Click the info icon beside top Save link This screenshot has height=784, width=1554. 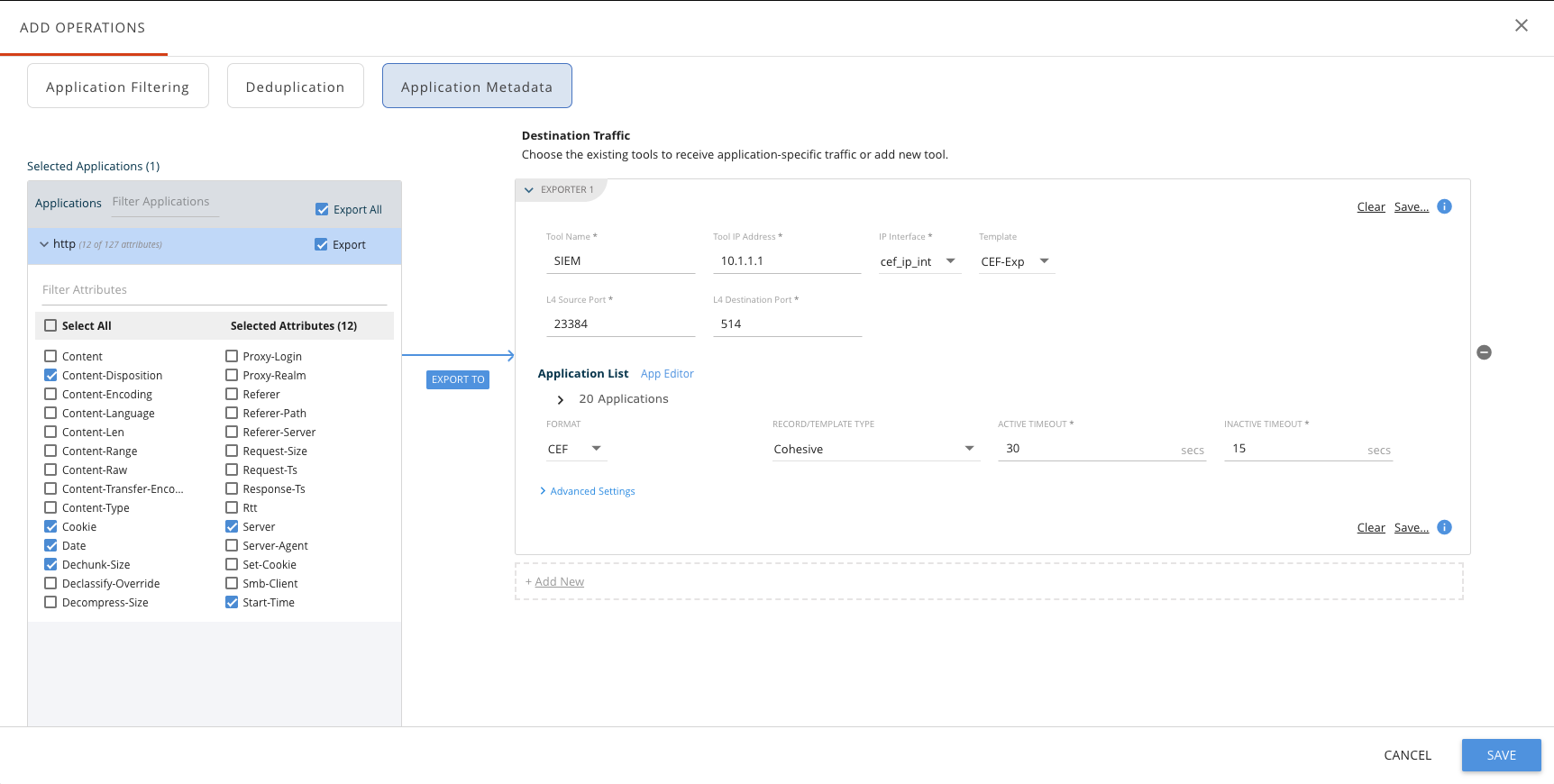1444,206
